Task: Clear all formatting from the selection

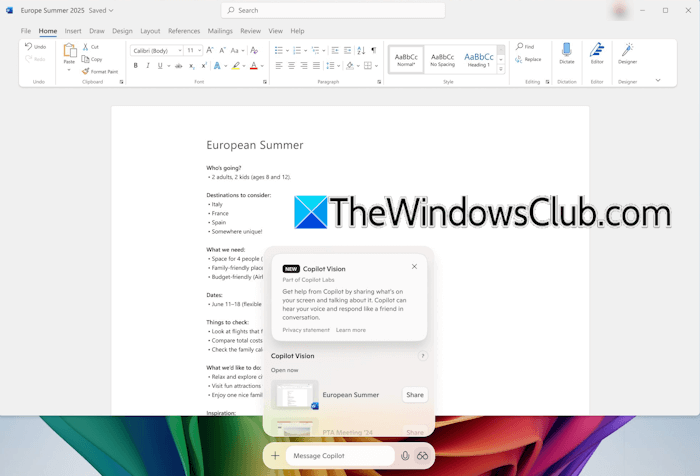Action: coord(254,50)
